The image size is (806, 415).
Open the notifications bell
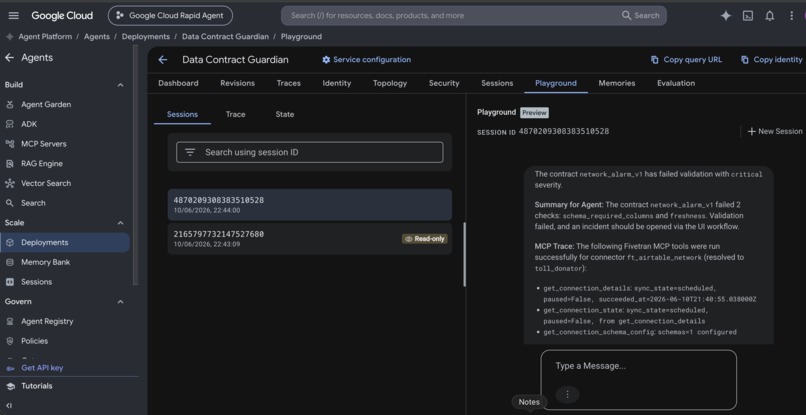click(770, 16)
